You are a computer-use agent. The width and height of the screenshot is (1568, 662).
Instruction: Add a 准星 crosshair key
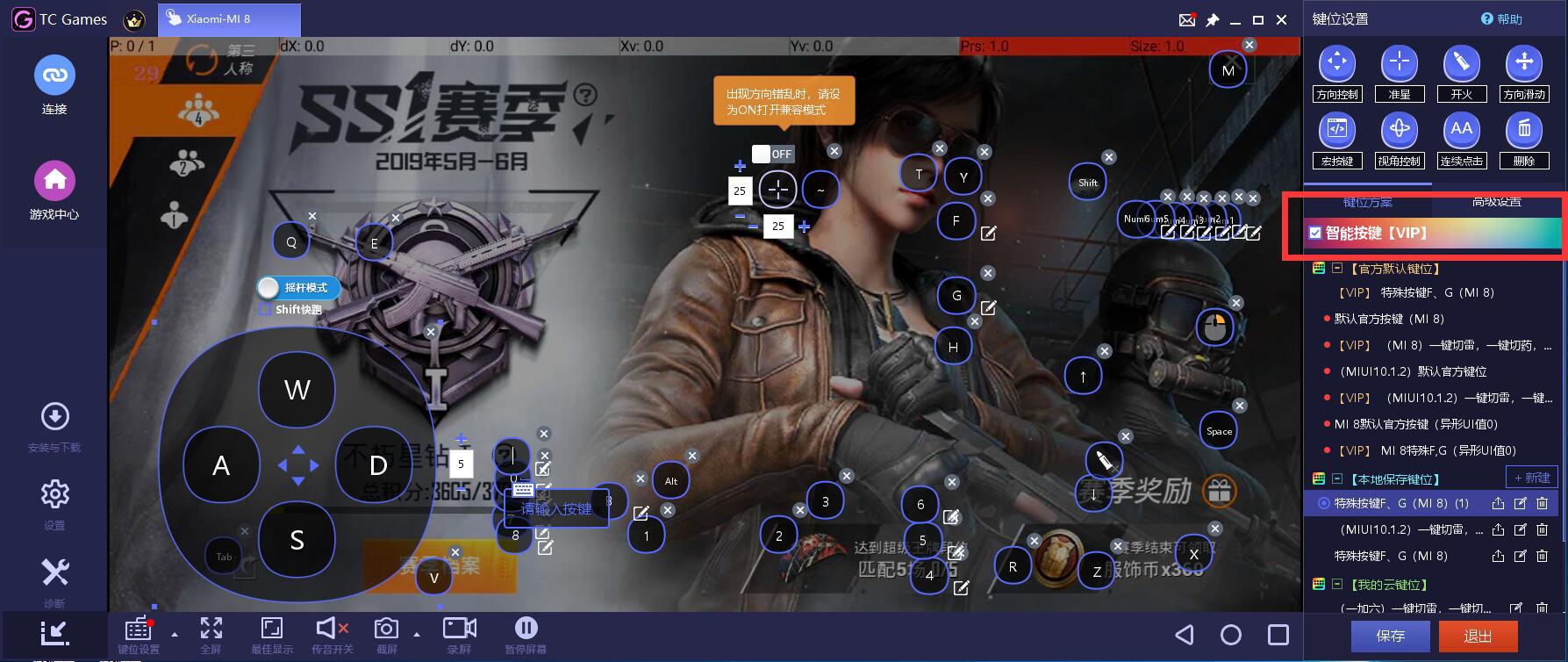tap(1399, 63)
